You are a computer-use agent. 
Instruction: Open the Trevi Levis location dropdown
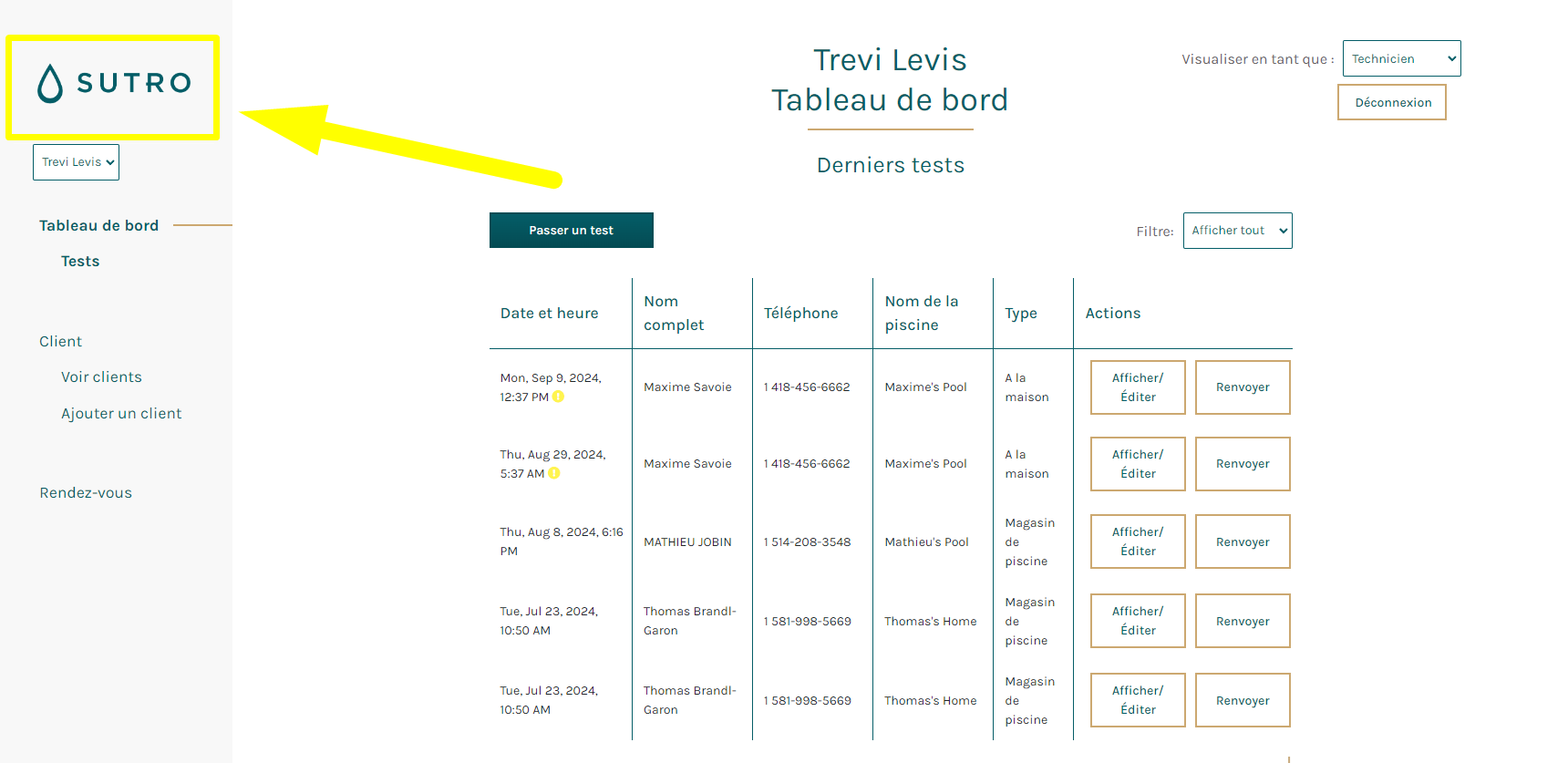pos(77,162)
